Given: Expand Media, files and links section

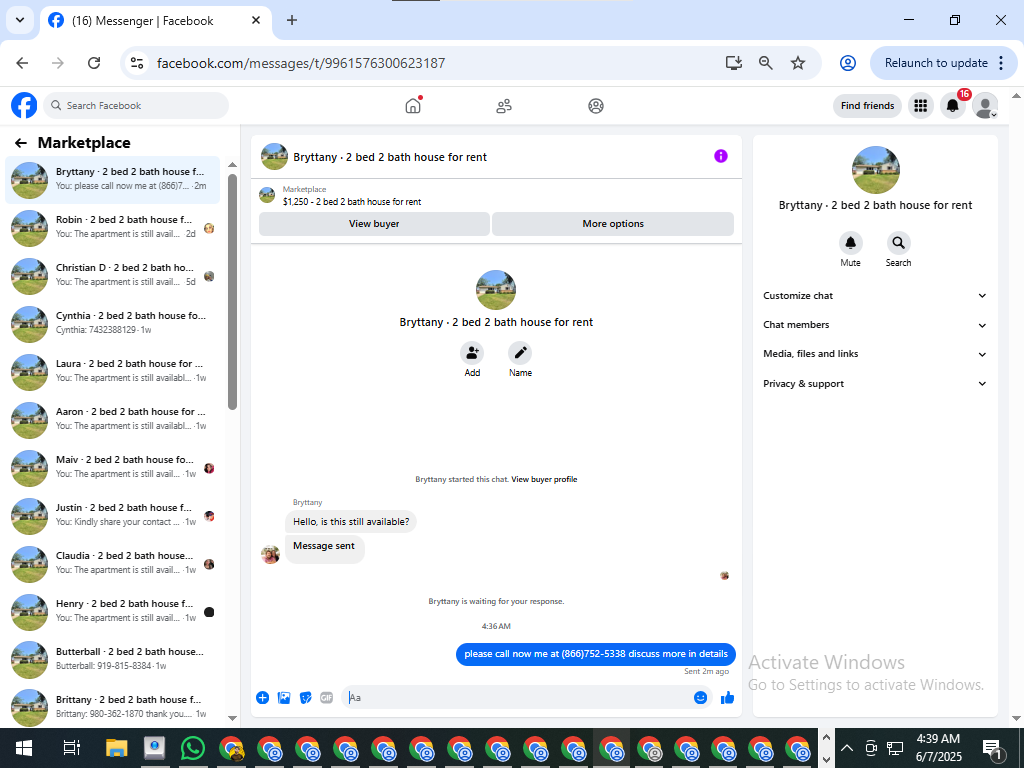Looking at the screenshot, I should pos(874,354).
